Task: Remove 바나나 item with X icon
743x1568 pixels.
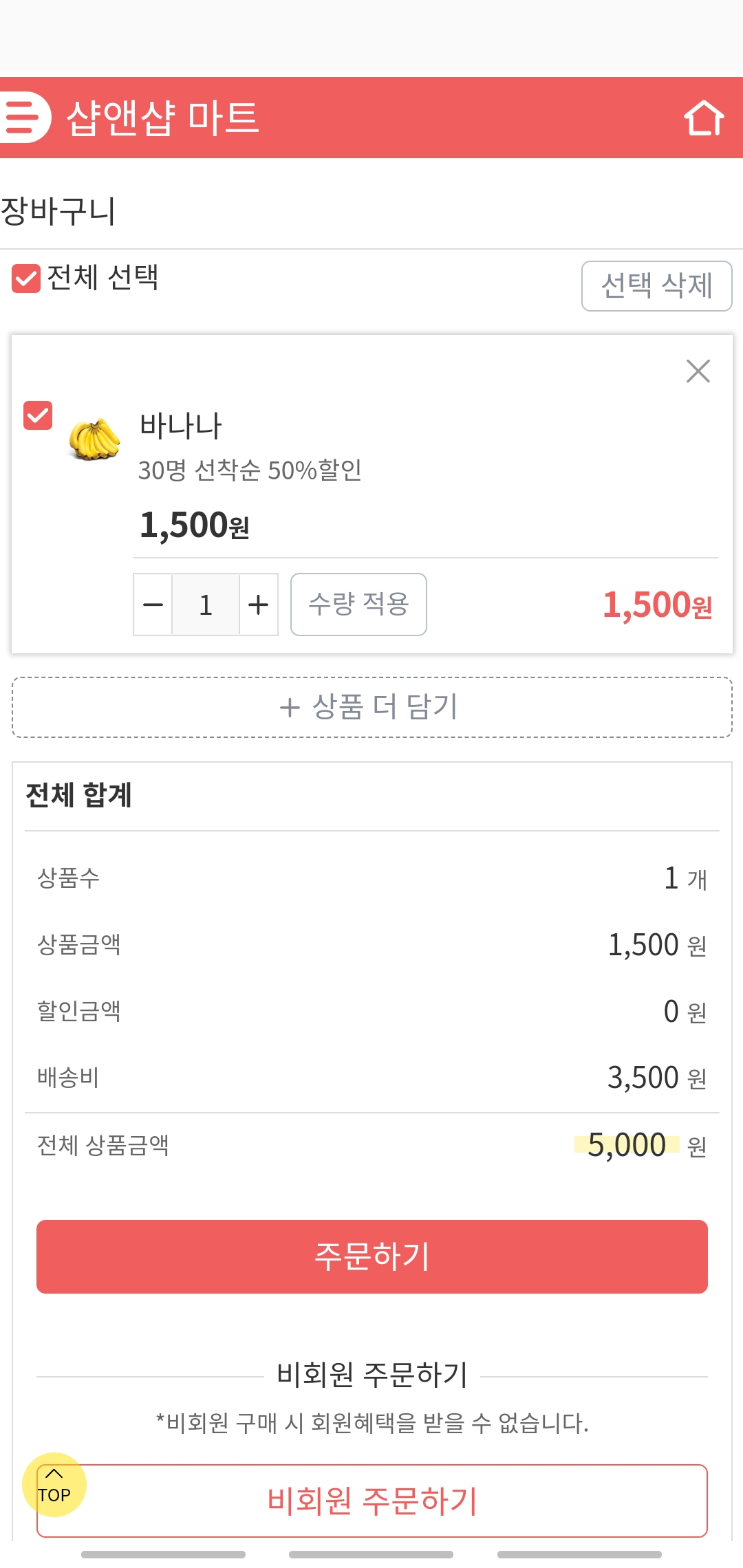Action: (x=698, y=371)
